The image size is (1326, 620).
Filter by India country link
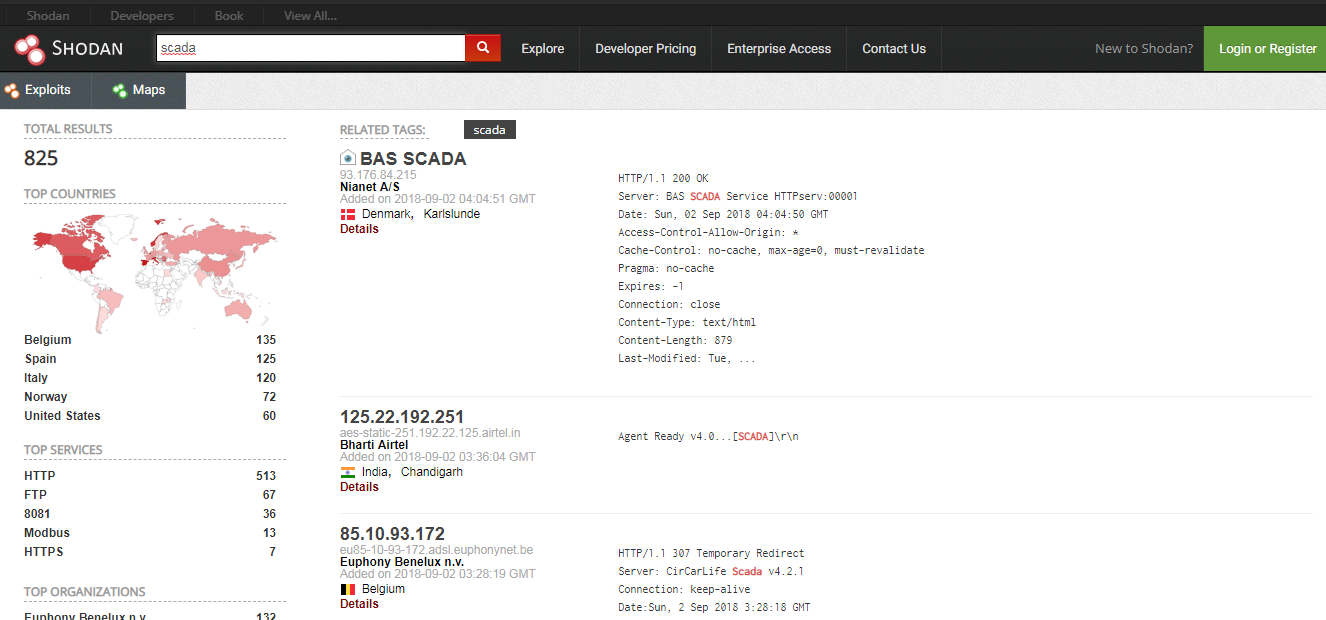pyautogui.click(x=375, y=472)
